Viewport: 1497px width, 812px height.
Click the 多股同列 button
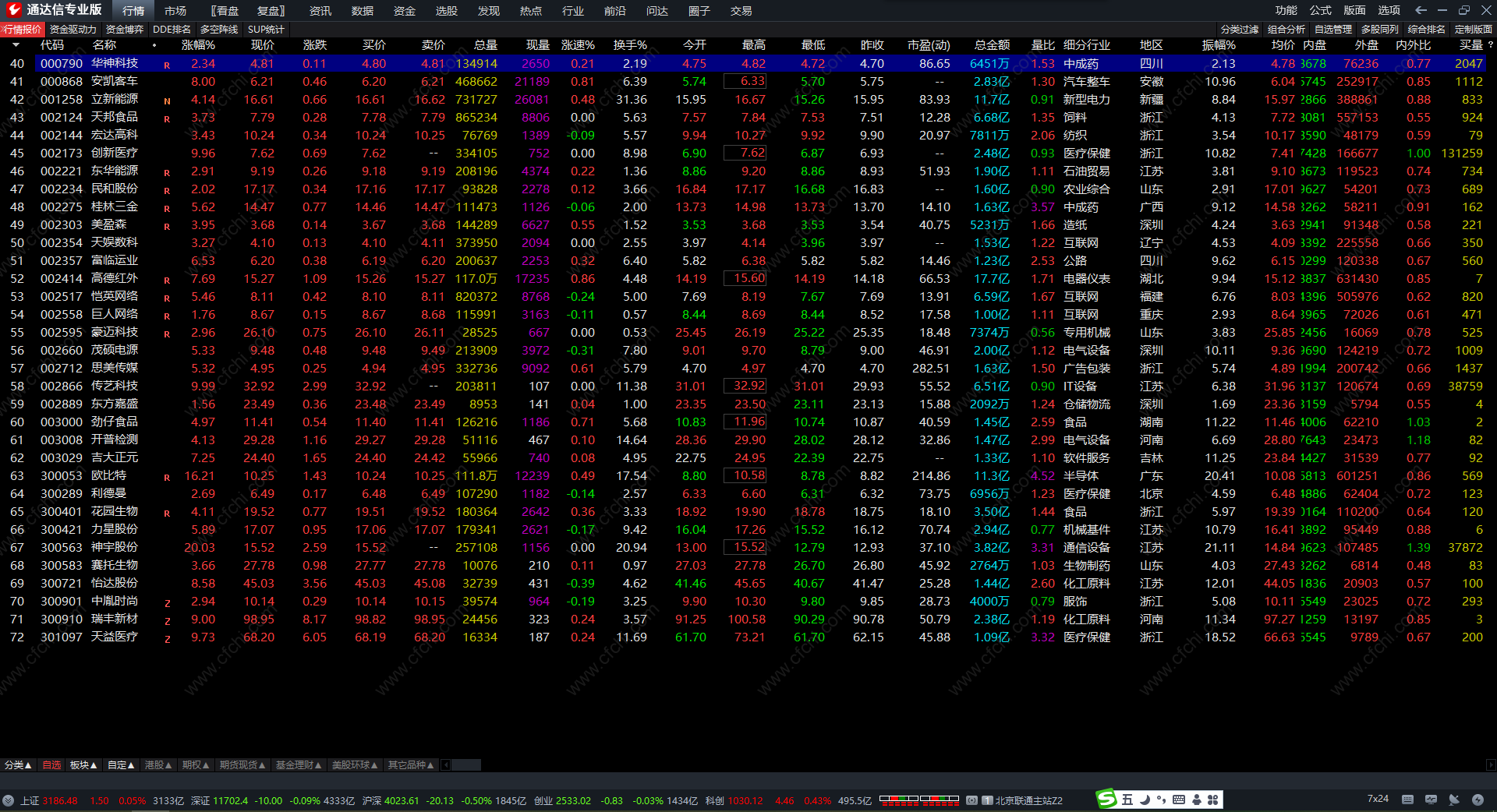(x=1380, y=30)
